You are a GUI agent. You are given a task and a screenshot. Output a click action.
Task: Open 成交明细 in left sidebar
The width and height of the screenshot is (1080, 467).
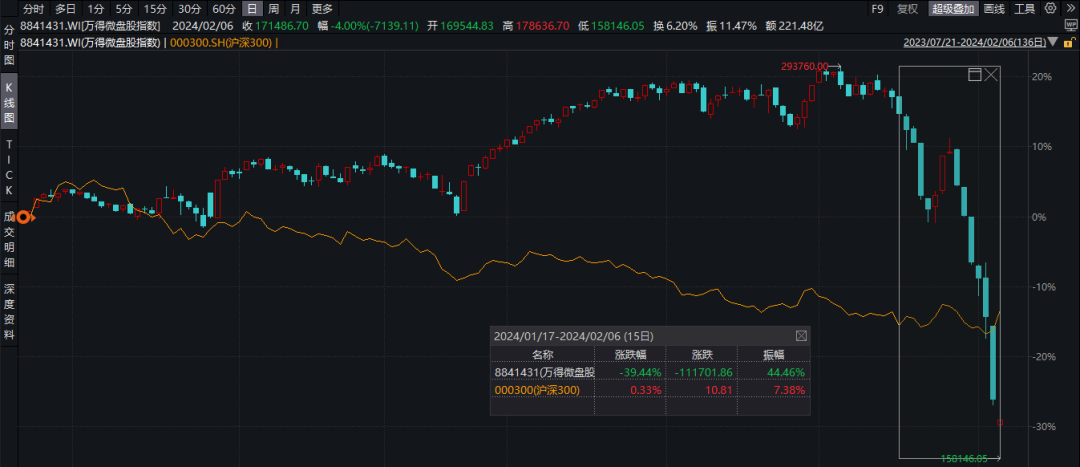coord(9,239)
